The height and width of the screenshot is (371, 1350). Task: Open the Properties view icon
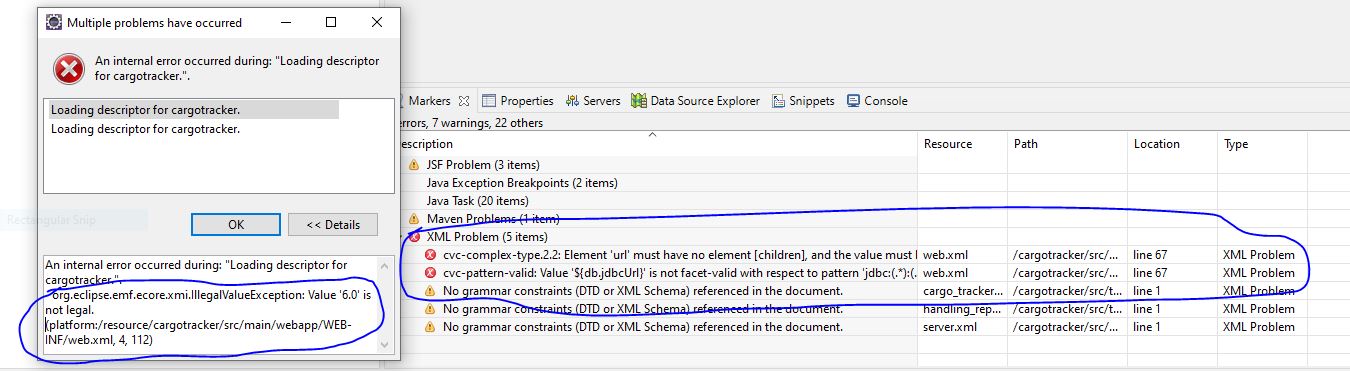click(489, 101)
